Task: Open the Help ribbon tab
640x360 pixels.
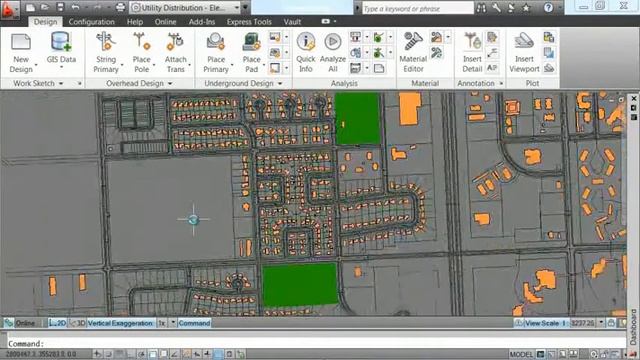Action: pos(135,22)
